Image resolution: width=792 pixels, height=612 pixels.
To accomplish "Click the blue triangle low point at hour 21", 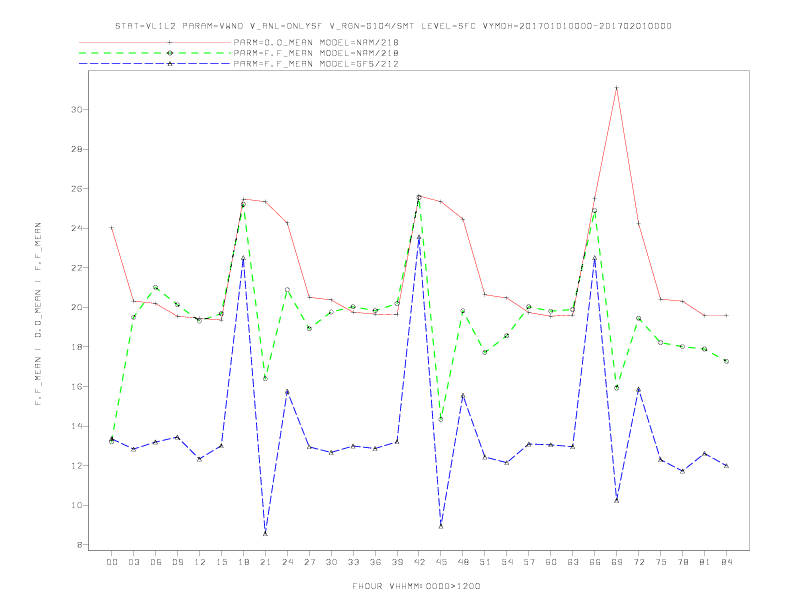I will 265,533.
